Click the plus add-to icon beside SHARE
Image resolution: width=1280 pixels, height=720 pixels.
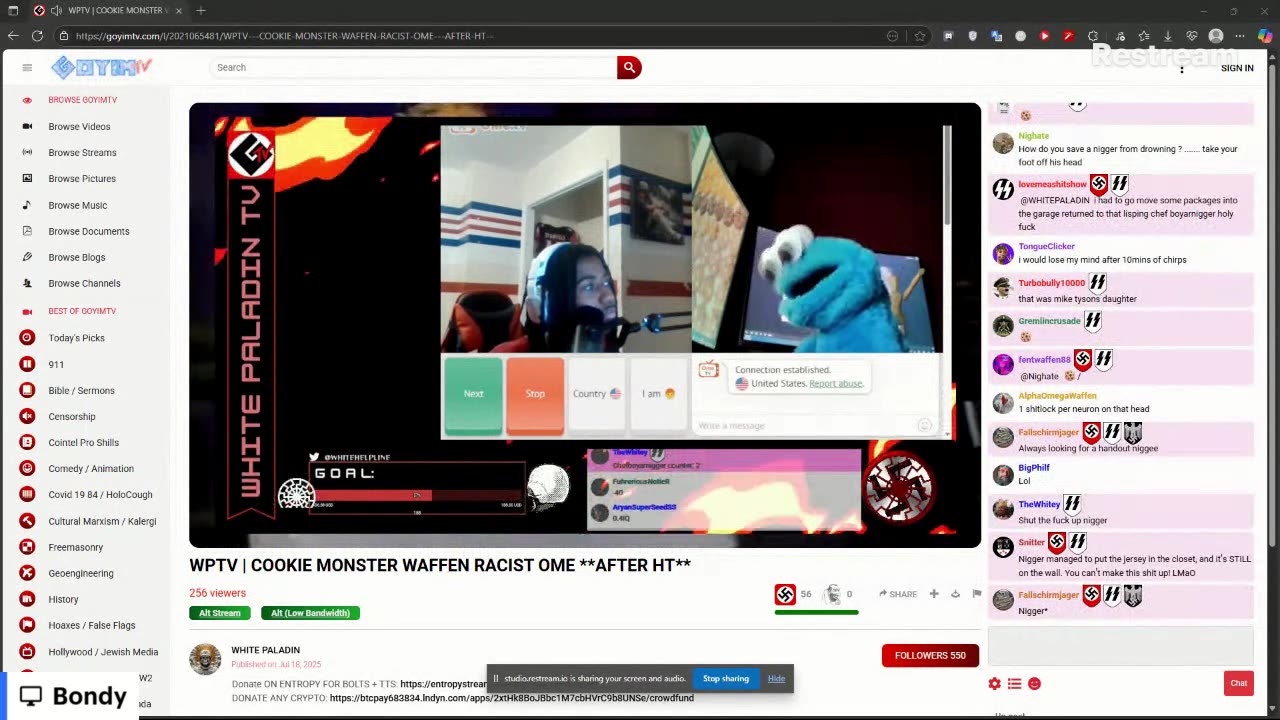pos(934,594)
